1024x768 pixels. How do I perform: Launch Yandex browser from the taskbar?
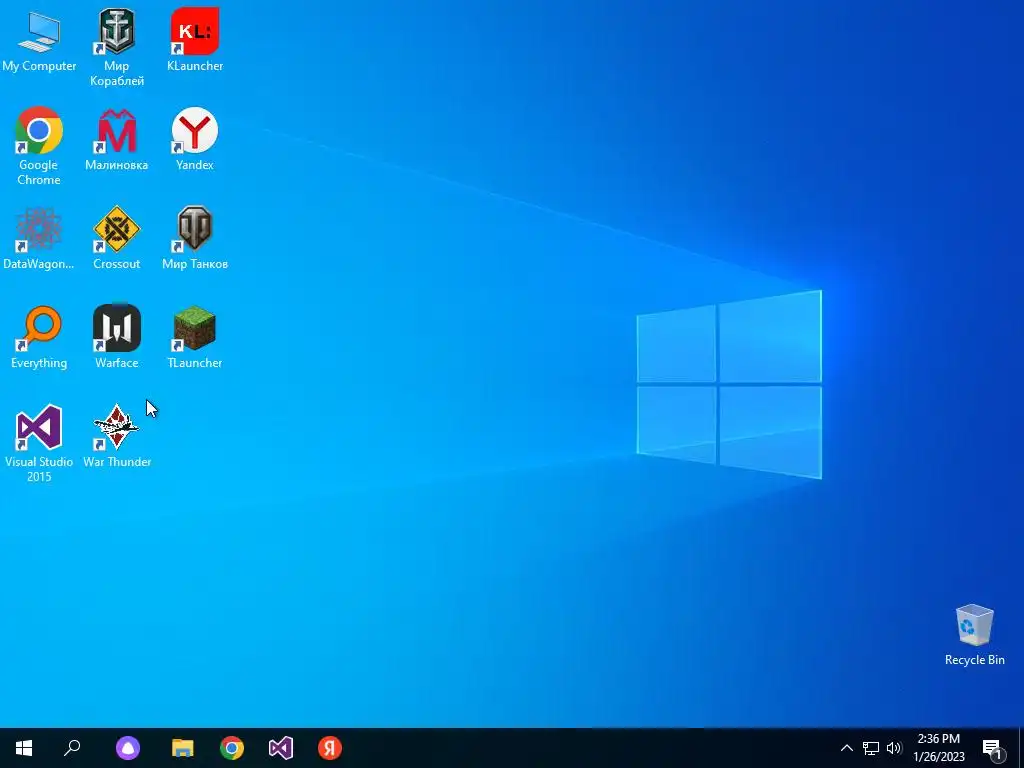(x=330, y=748)
